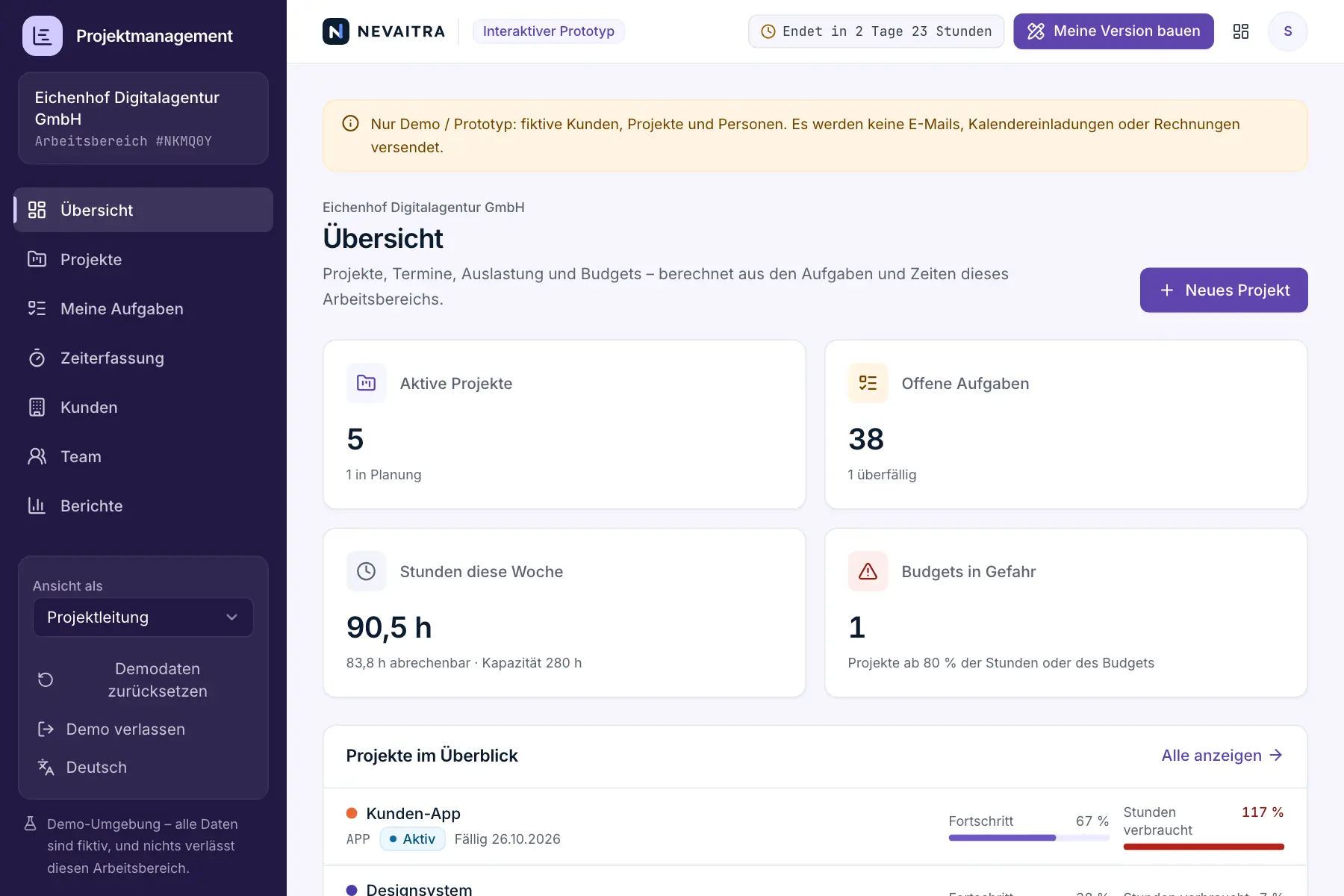Click the Offene Aufgaben checklist icon
This screenshot has height=896, width=1344.
[868, 383]
